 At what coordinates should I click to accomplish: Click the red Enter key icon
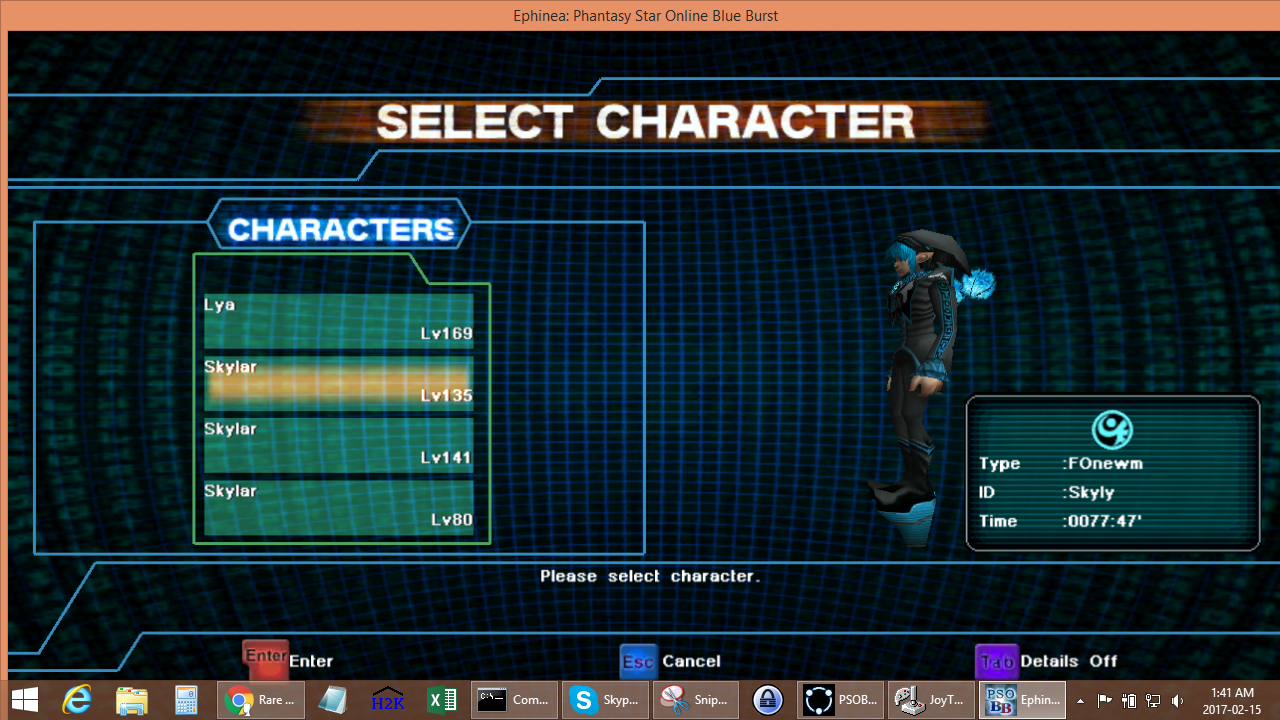(266, 660)
